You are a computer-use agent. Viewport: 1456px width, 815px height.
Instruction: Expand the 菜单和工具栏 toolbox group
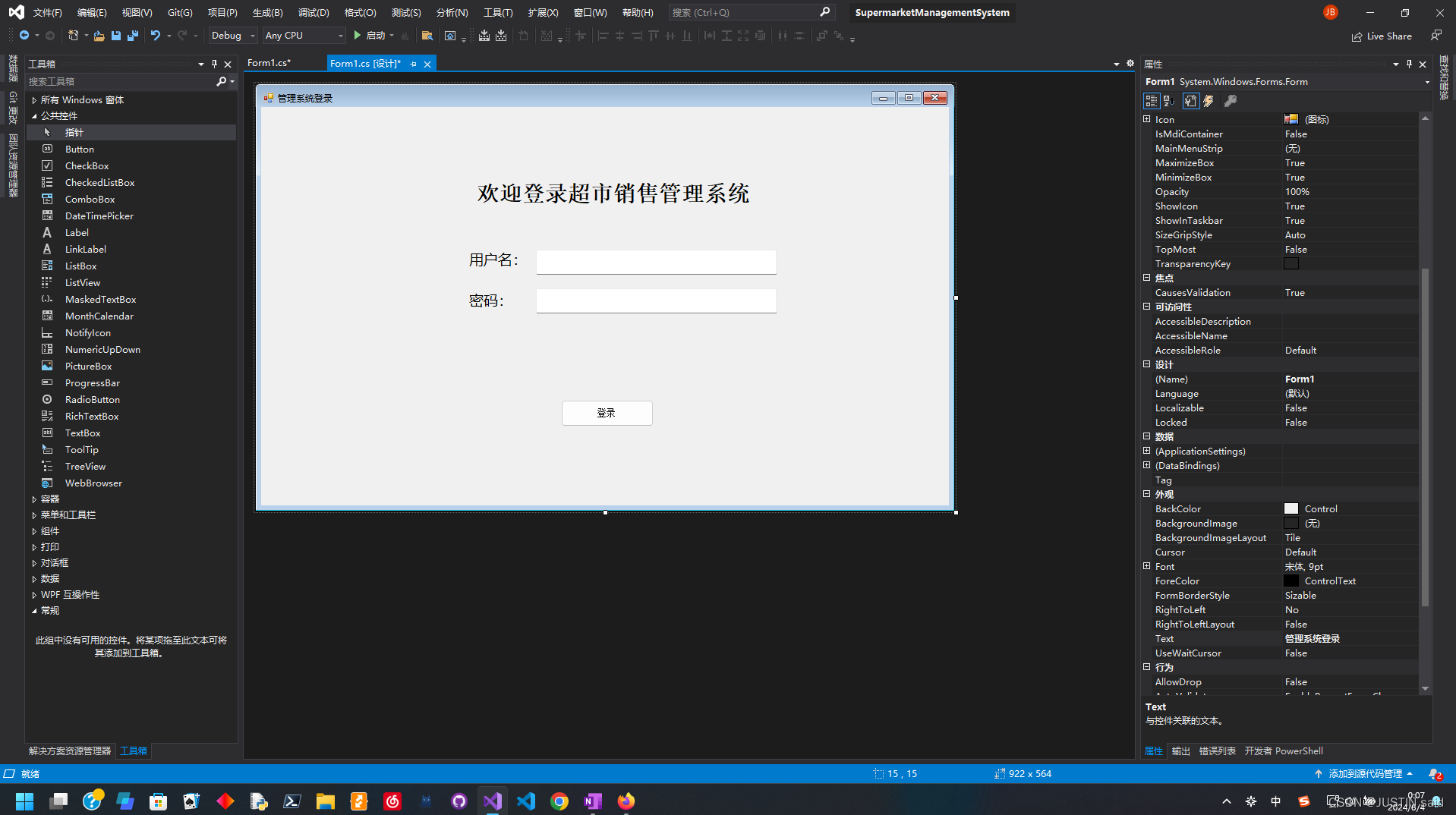(34, 515)
